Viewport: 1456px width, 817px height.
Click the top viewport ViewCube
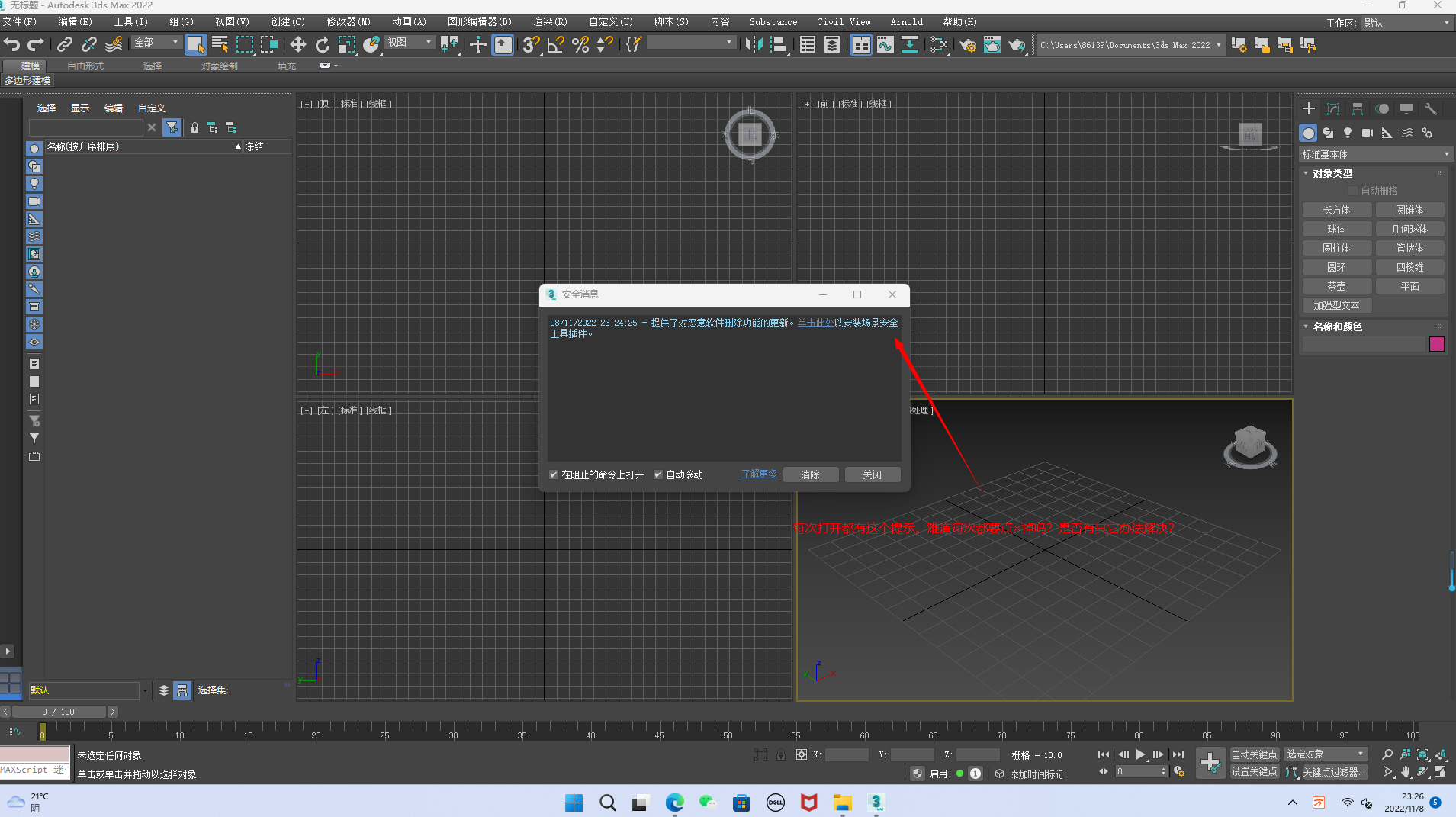pos(750,135)
